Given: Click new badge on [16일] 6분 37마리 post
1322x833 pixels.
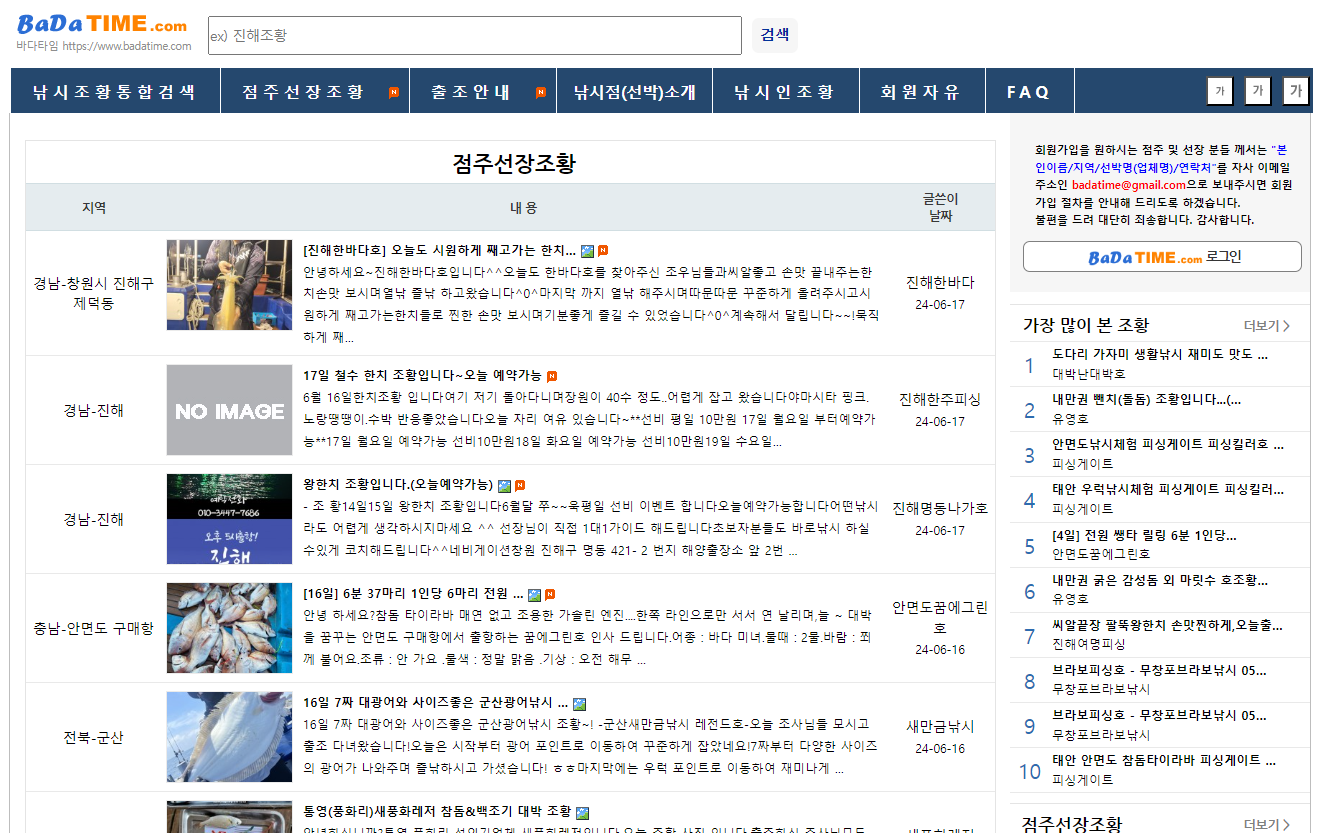Looking at the screenshot, I should click(x=550, y=595).
